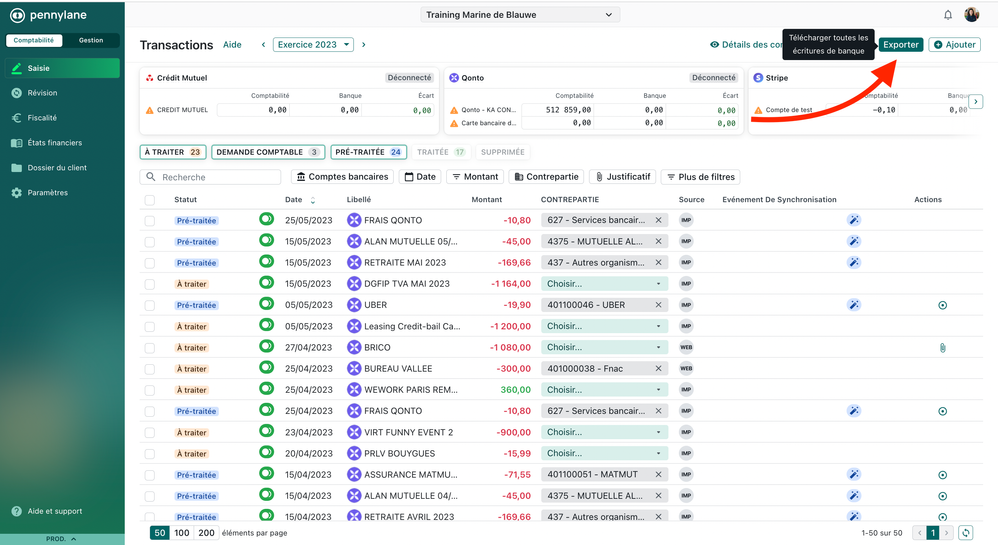Open Choisir dropdown for DGFIP TVA MAI 2023
This screenshot has height=545, width=998.
(604, 284)
